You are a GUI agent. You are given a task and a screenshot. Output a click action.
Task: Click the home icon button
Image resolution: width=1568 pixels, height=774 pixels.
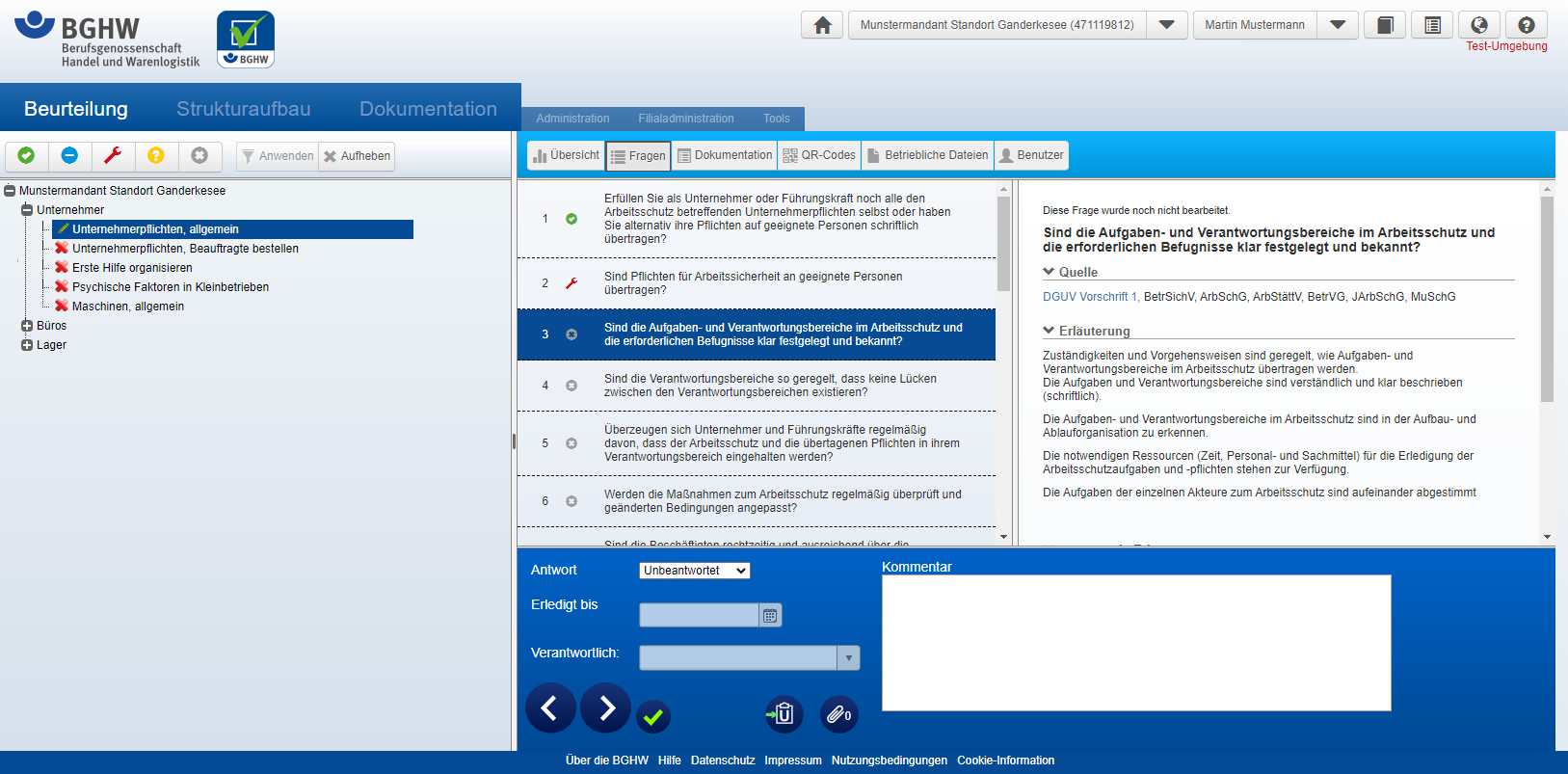click(822, 25)
